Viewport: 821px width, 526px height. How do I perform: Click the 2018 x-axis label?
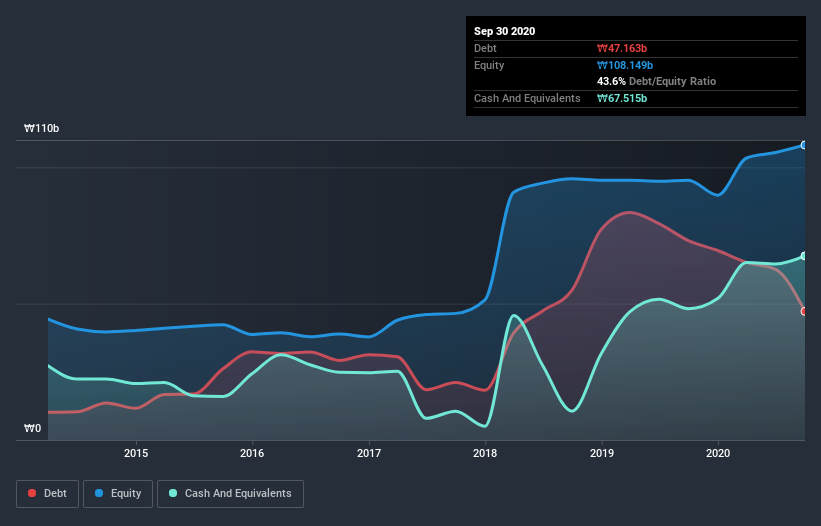485,453
